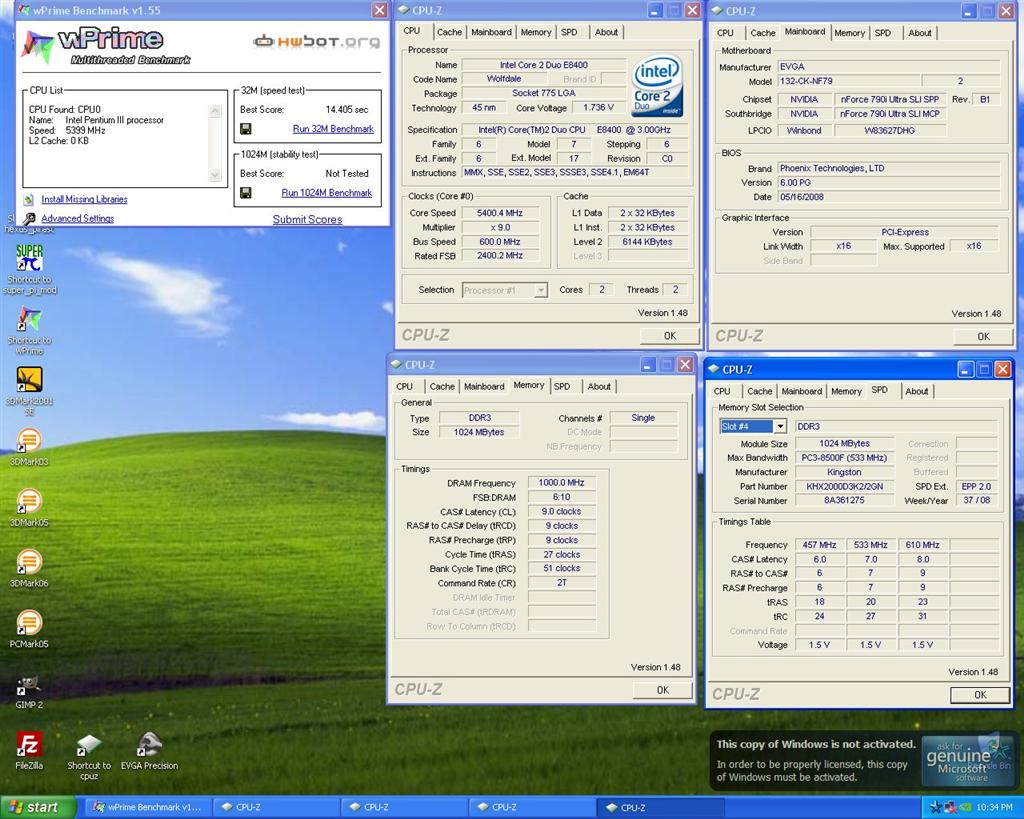The image size is (1024, 819).
Task: Click OK in the SPD window
Action: pos(980,695)
